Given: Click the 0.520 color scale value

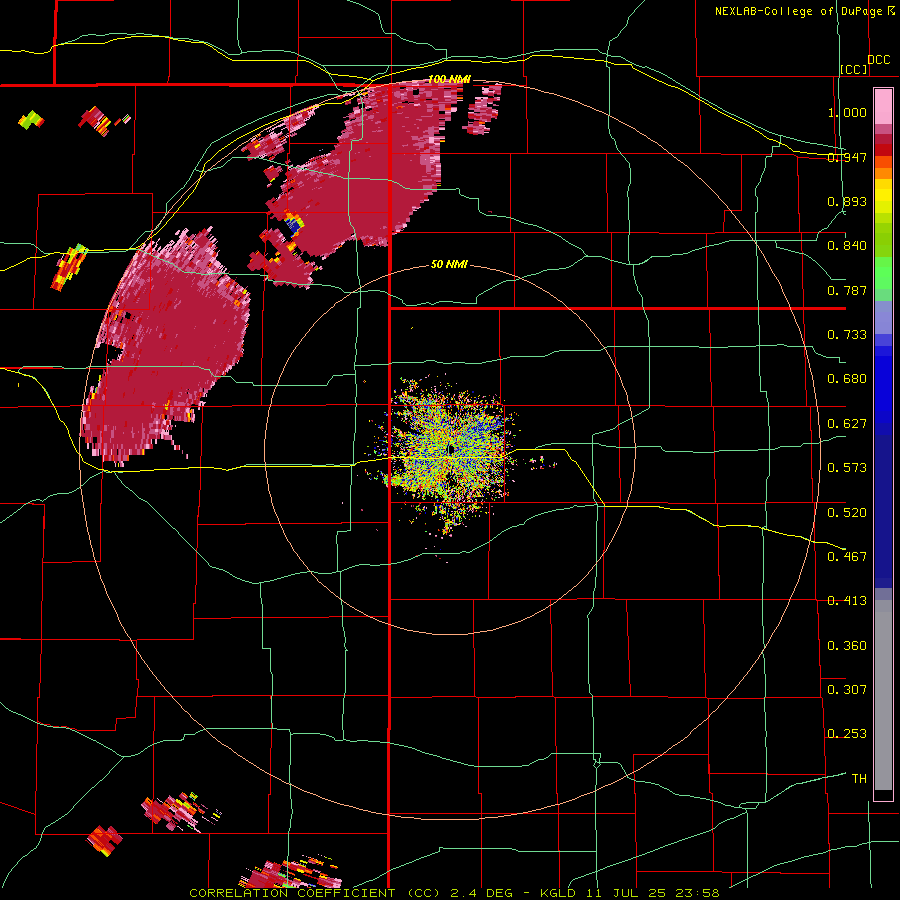Looking at the screenshot, I should [847, 513].
